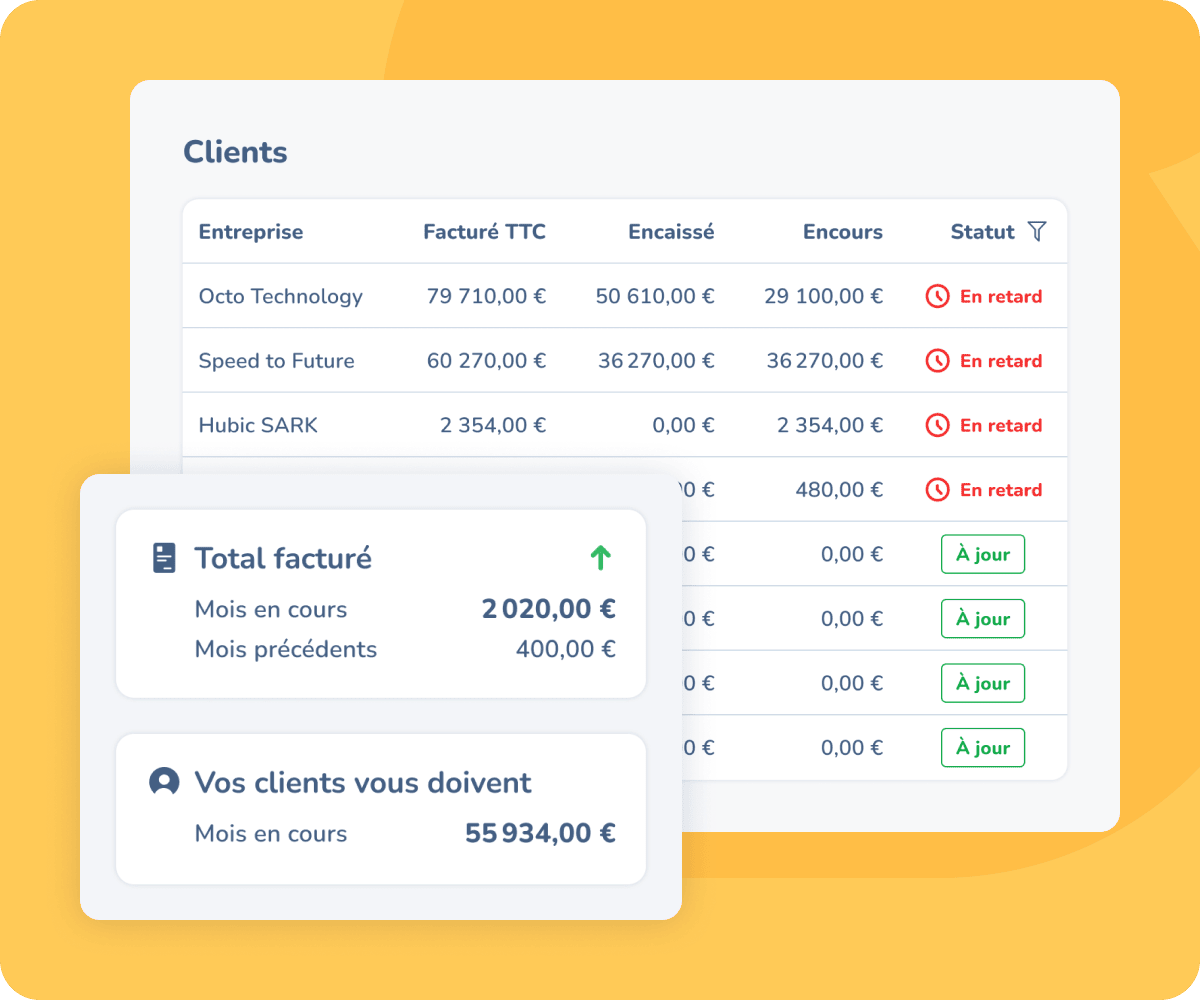This screenshot has width=1200, height=1000.
Task: Click the clock icon in Hubic SARK row
Action: [x=937, y=425]
